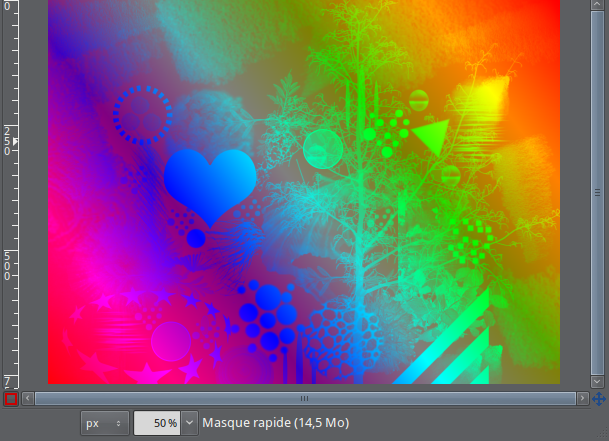Image resolution: width=609 pixels, height=441 pixels.
Task: Click the vertical scrollbar up arrow
Action: (598, 4)
